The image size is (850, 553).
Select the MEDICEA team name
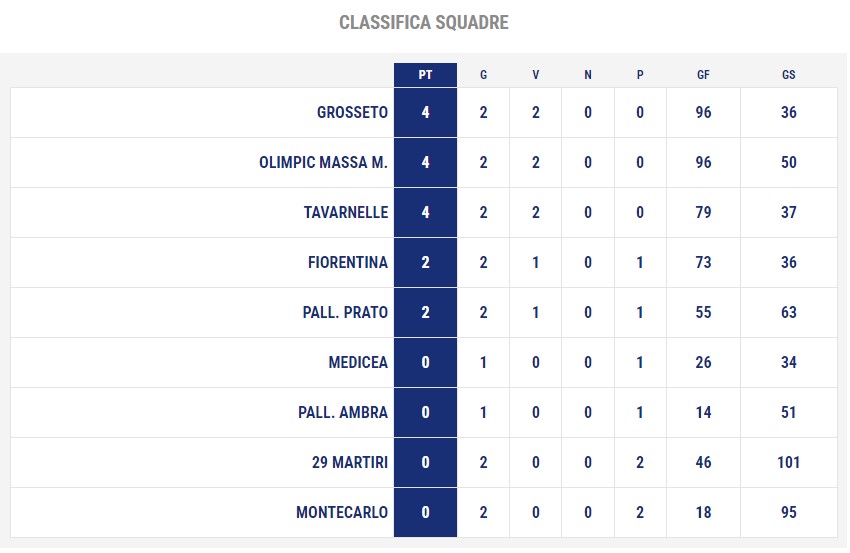coord(358,362)
